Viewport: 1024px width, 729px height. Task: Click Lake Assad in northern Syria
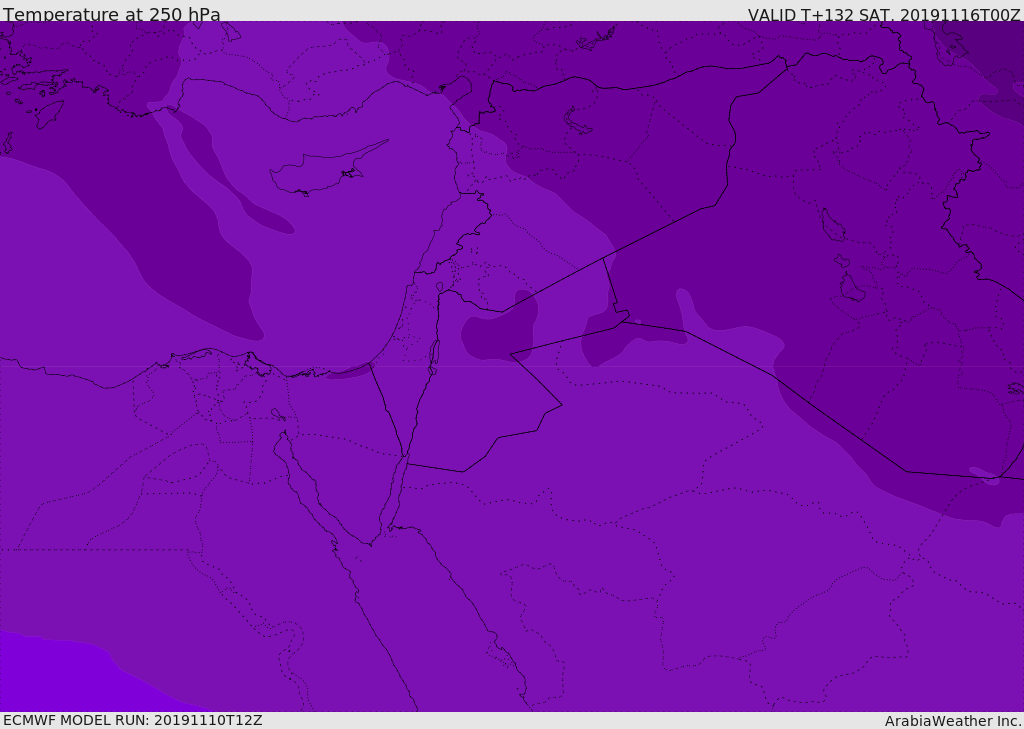coord(578,120)
